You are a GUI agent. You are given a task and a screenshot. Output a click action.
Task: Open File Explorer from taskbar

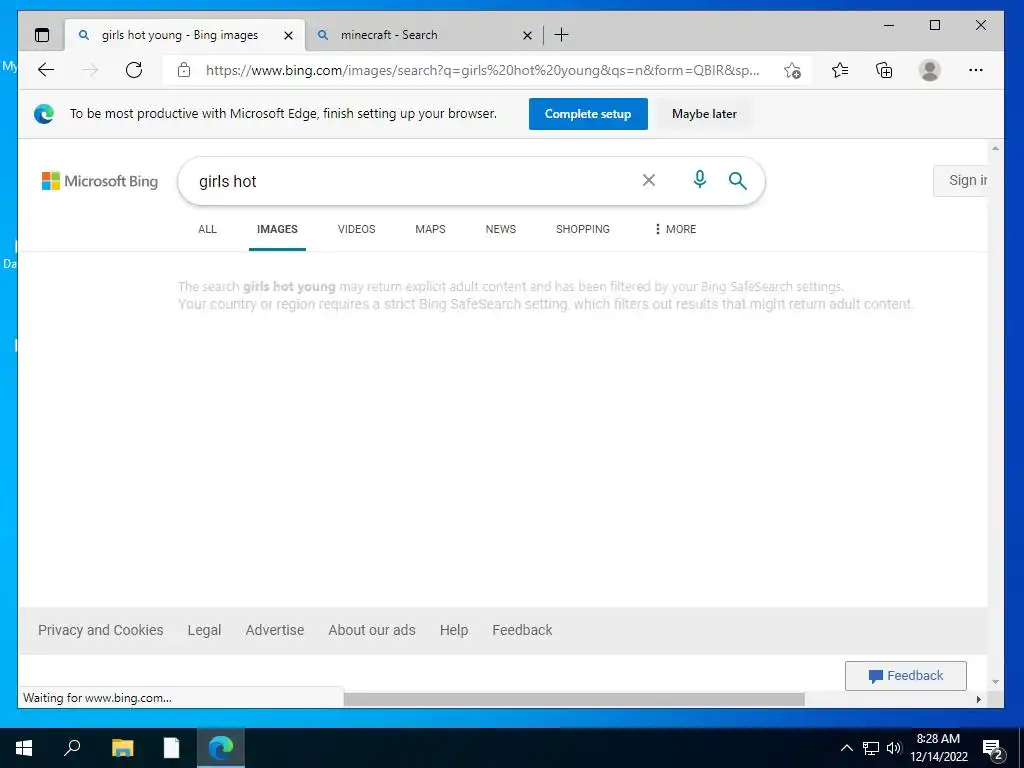coord(122,748)
